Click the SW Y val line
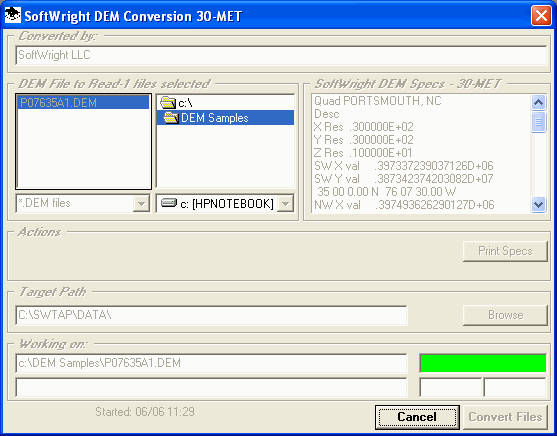The width and height of the screenshot is (557, 436). click(x=404, y=179)
